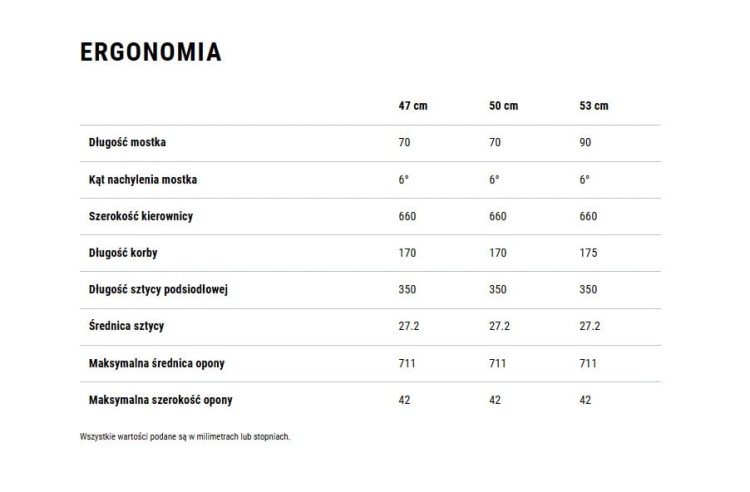Click the ERGONOMIA heading

click(151, 52)
